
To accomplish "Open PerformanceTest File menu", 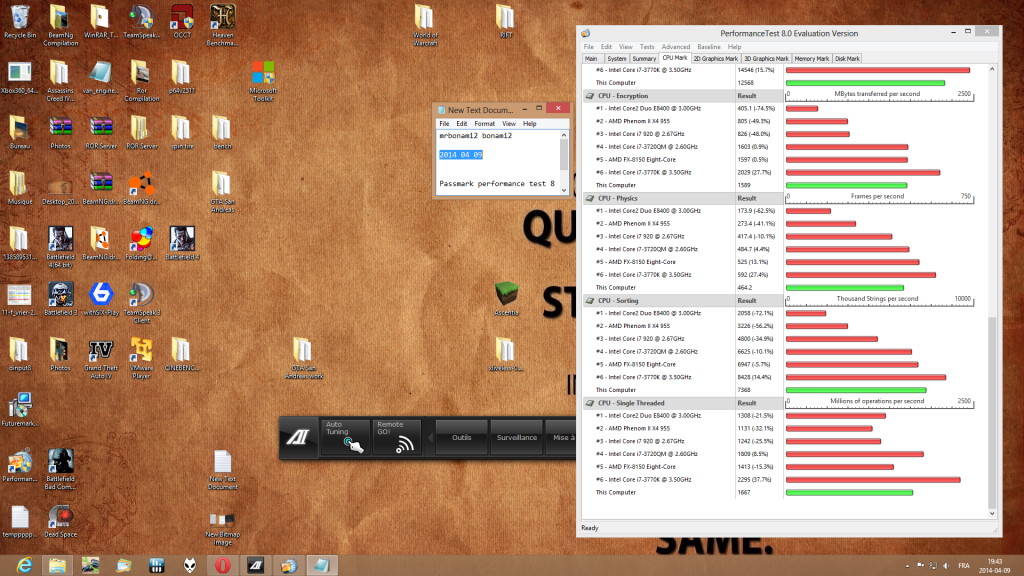I will pos(588,47).
